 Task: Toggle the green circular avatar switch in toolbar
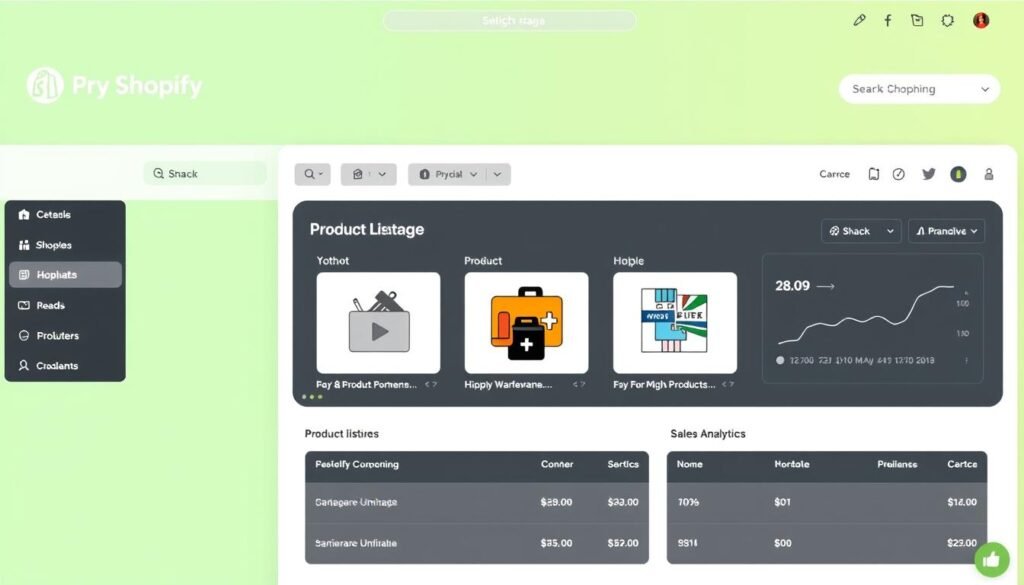pyautogui.click(x=958, y=174)
